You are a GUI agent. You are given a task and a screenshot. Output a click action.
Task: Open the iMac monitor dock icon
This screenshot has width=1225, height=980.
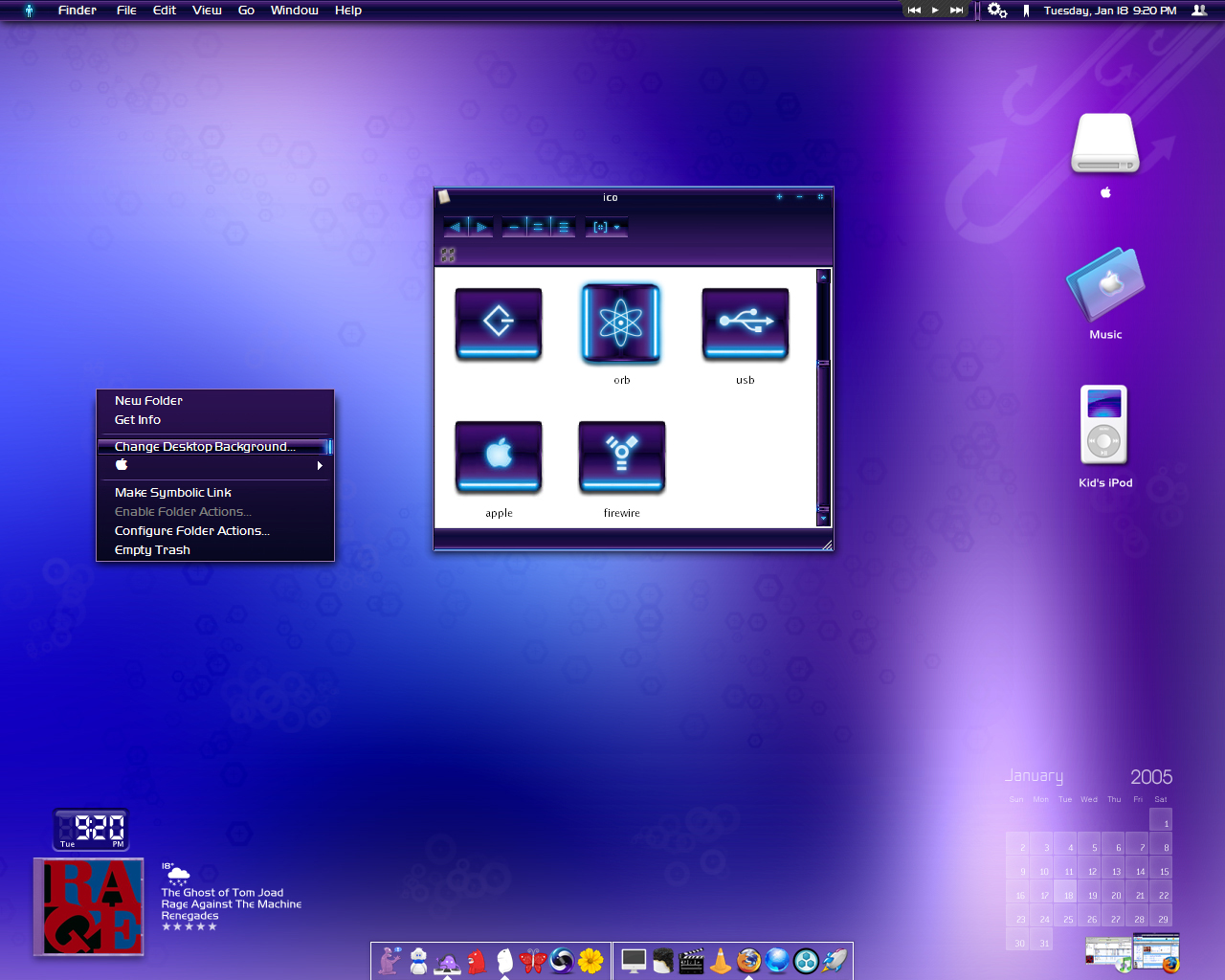(x=634, y=960)
